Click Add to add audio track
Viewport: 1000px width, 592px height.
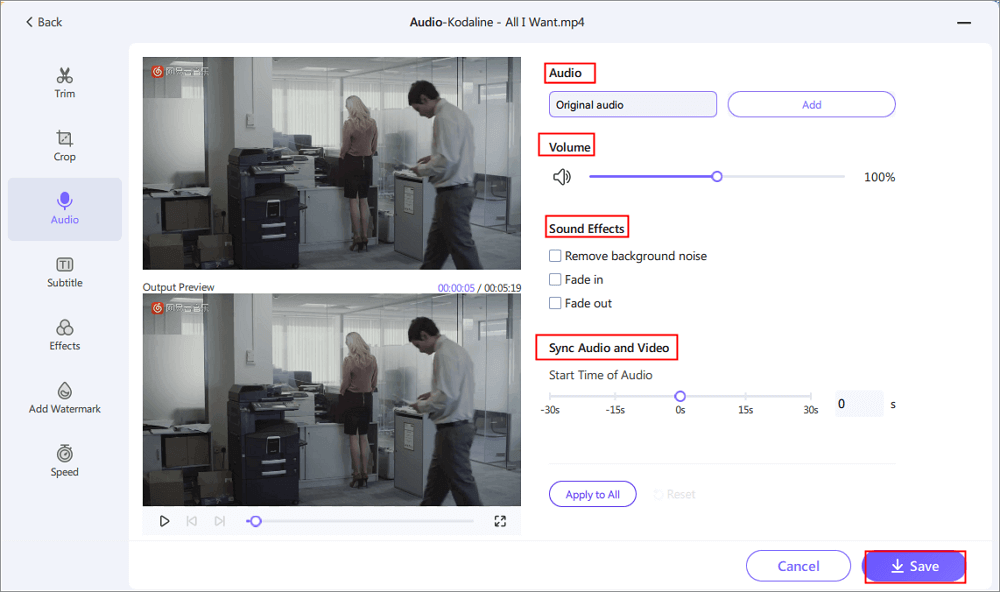[x=811, y=105]
